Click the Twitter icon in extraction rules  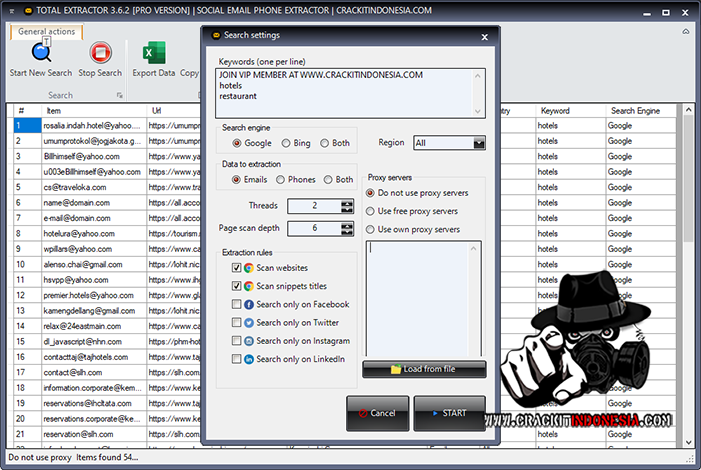click(248, 323)
